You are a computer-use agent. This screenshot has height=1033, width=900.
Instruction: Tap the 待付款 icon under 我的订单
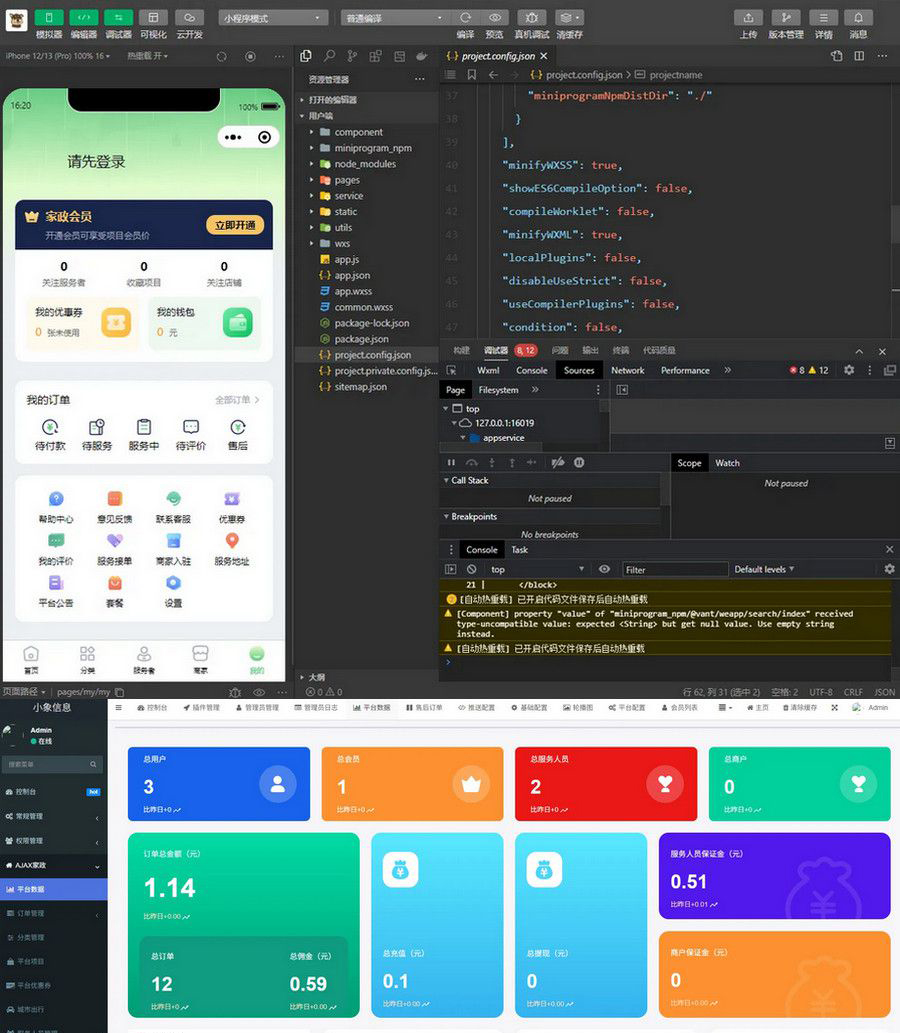[50, 429]
